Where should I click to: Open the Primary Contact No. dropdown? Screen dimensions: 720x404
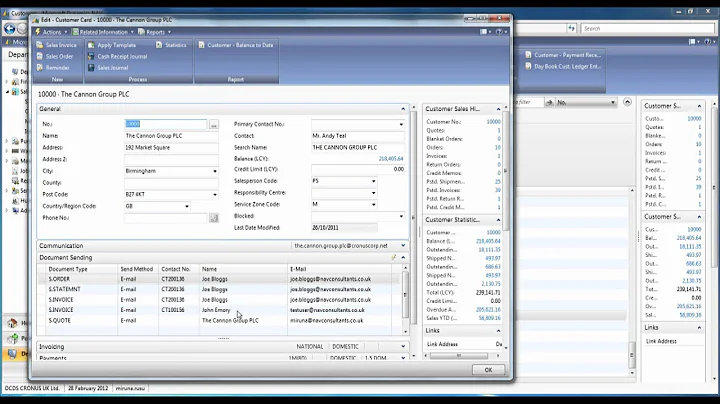[401, 124]
